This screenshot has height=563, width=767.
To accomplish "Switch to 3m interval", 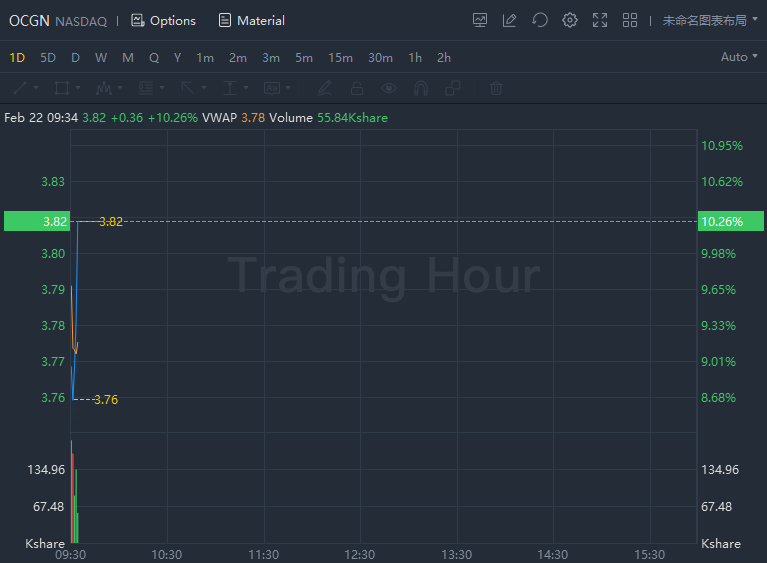I will tap(271, 58).
